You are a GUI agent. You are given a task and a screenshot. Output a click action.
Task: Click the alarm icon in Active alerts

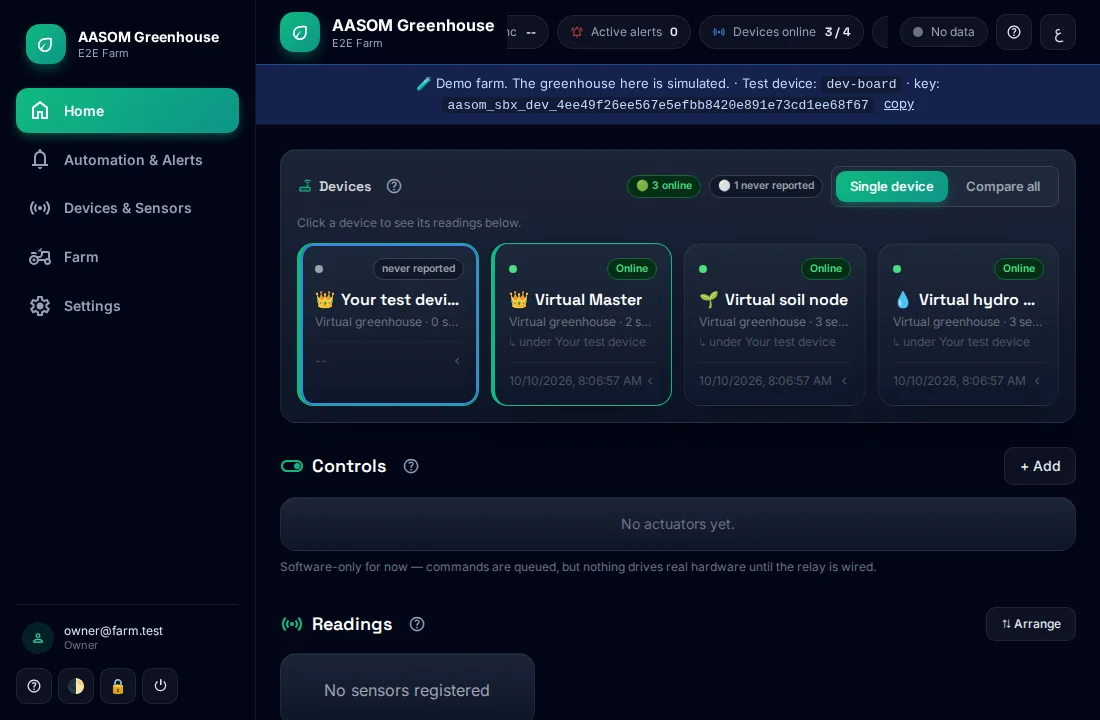pos(577,32)
